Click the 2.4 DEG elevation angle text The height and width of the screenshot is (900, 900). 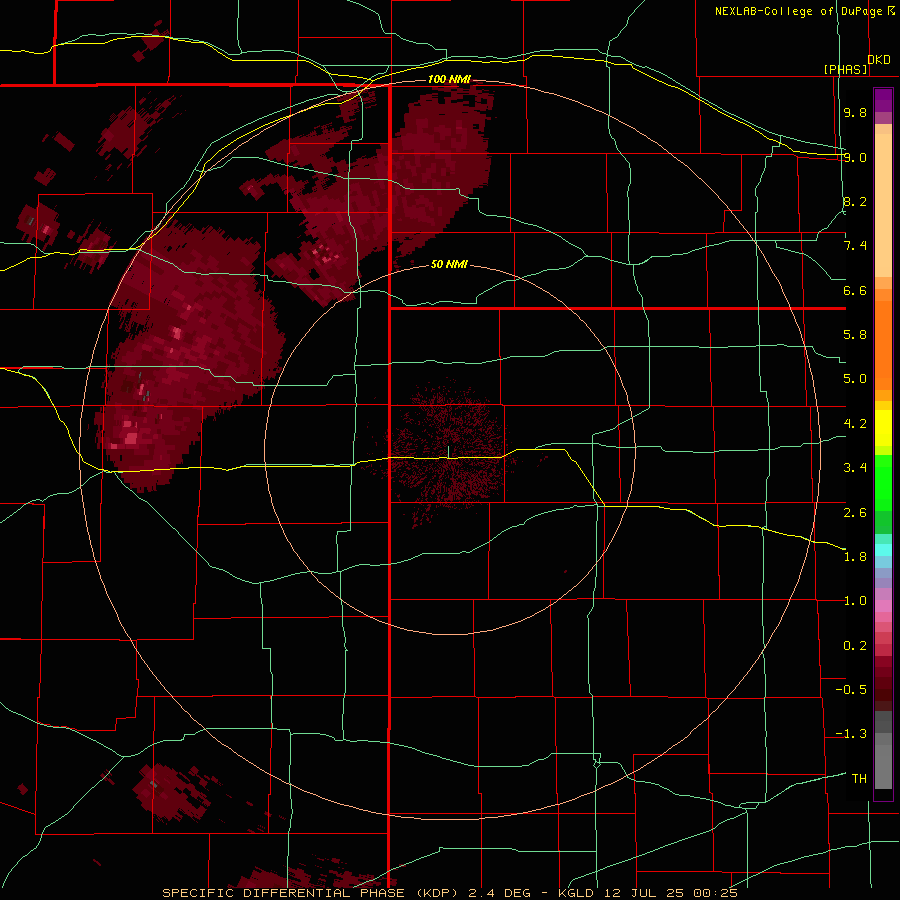(x=500, y=893)
